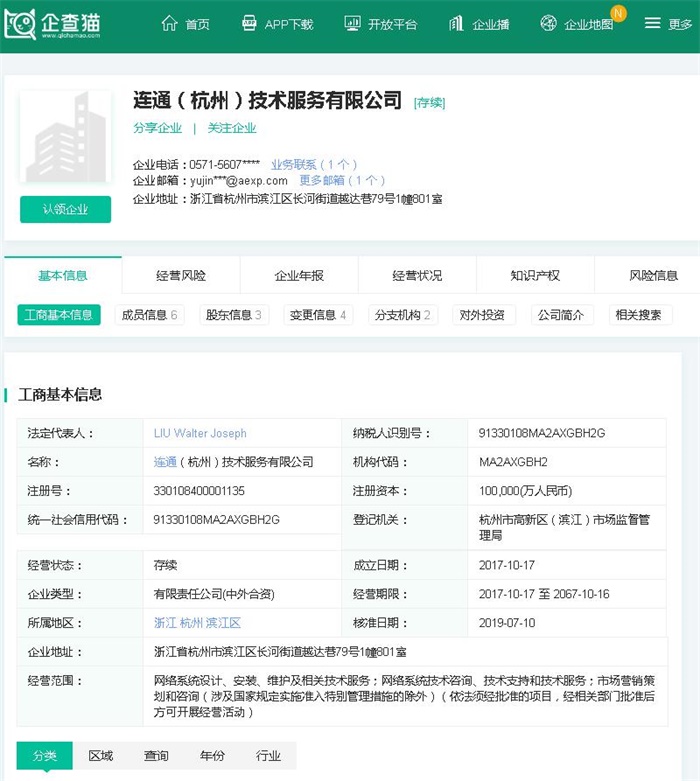Viewport: 700px width, 781px height.
Task: Open the 更多 hamburger menu icon
Action: tap(652, 23)
